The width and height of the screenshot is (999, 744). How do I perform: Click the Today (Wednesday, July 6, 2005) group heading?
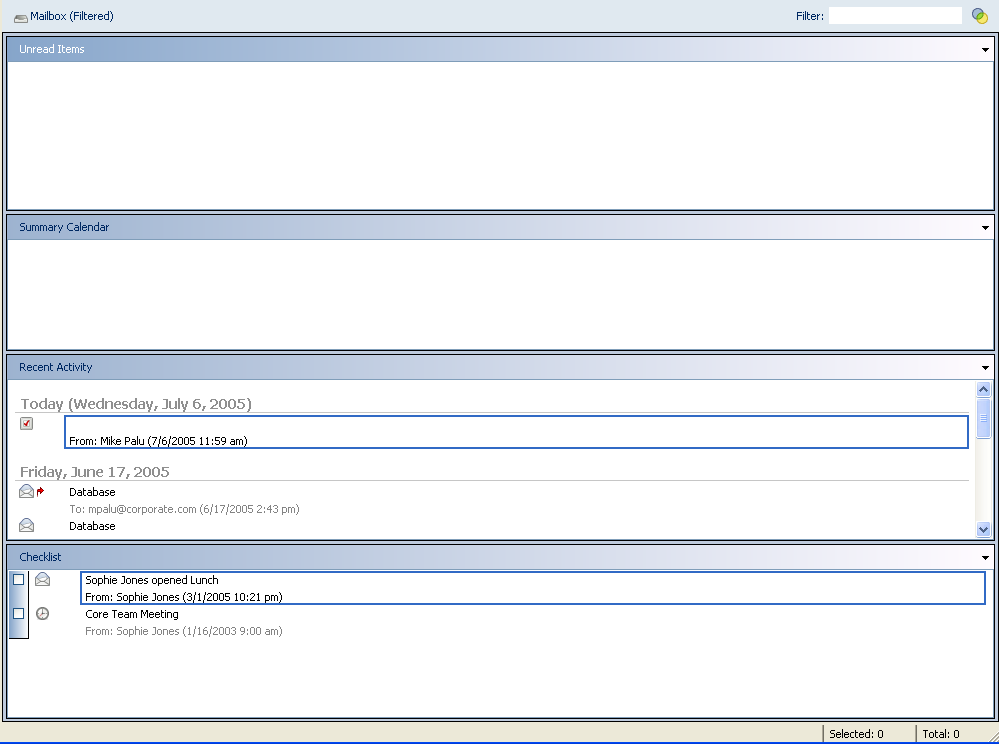136,404
